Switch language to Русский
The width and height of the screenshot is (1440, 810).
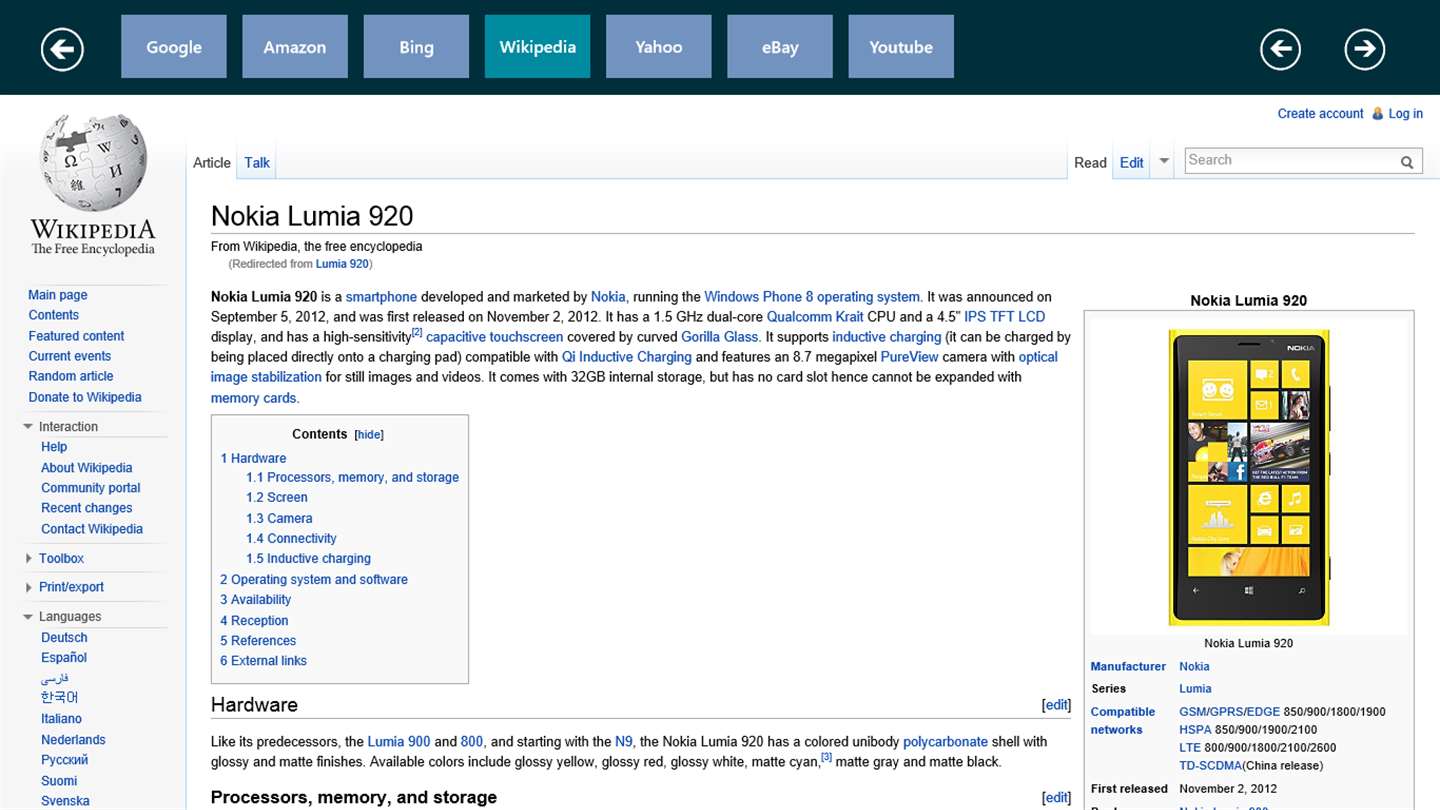65,760
